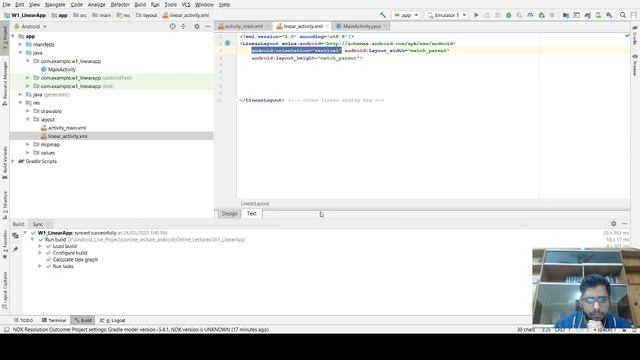This screenshot has height=360, width=640.
Task: Expand the Run tasks step
Action: [40, 266]
